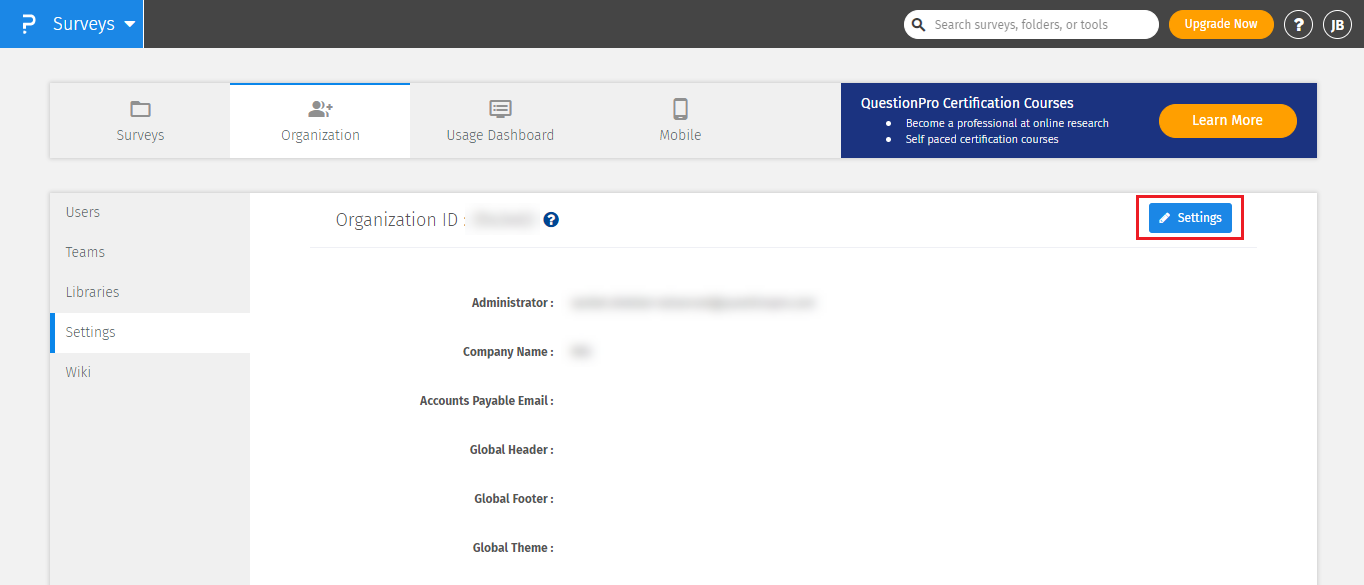Click the Mobile phone icon
The image size is (1364, 585).
pyautogui.click(x=680, y=108)
